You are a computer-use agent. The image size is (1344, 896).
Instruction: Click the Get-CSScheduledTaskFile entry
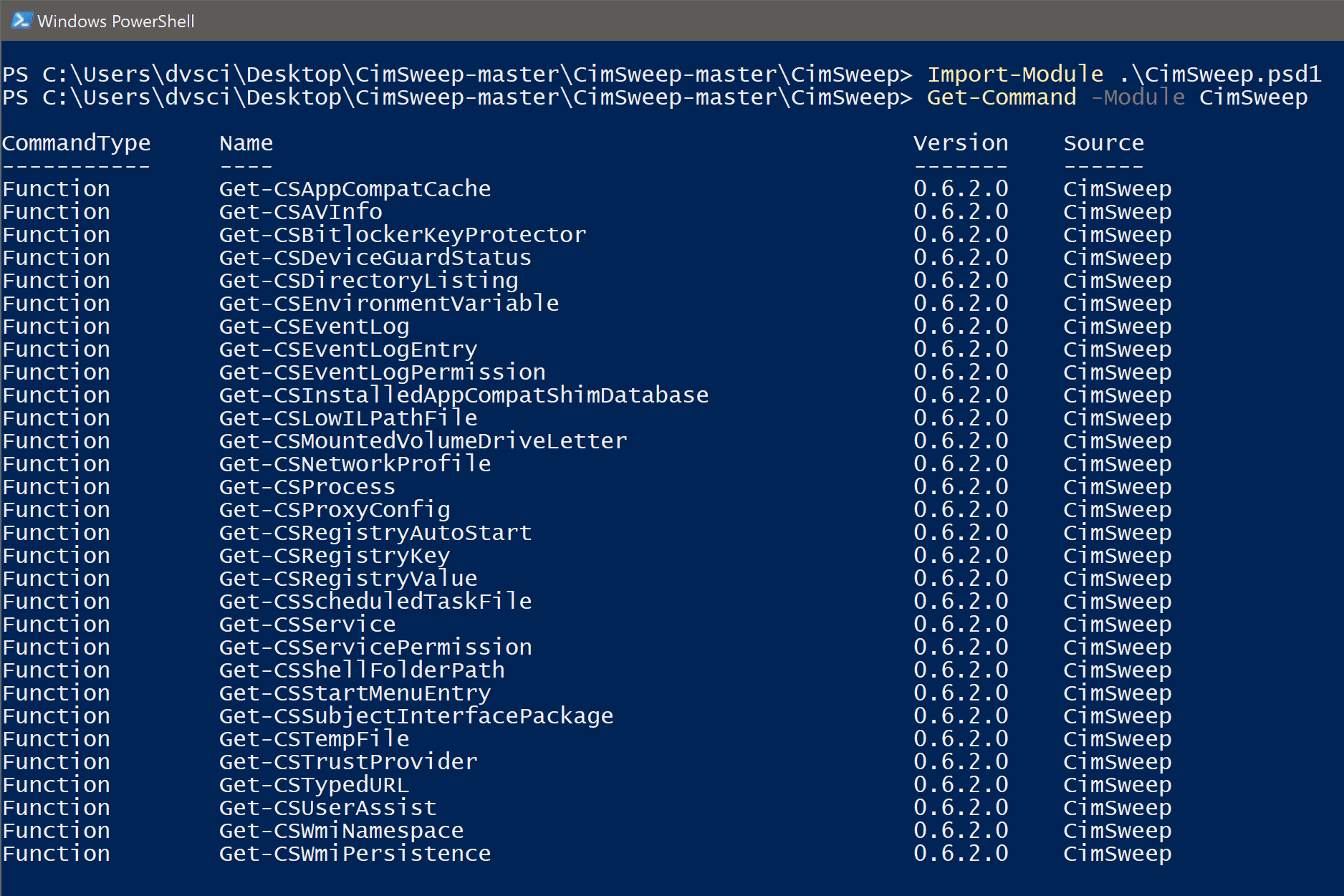click(x=375, y=602)
